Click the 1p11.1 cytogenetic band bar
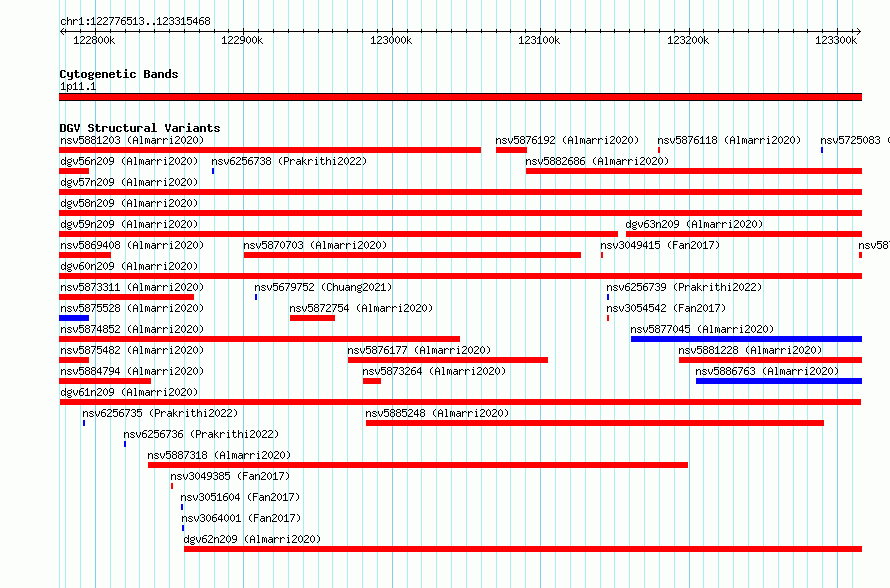The image size is (890, 588). tap(460, 97)
